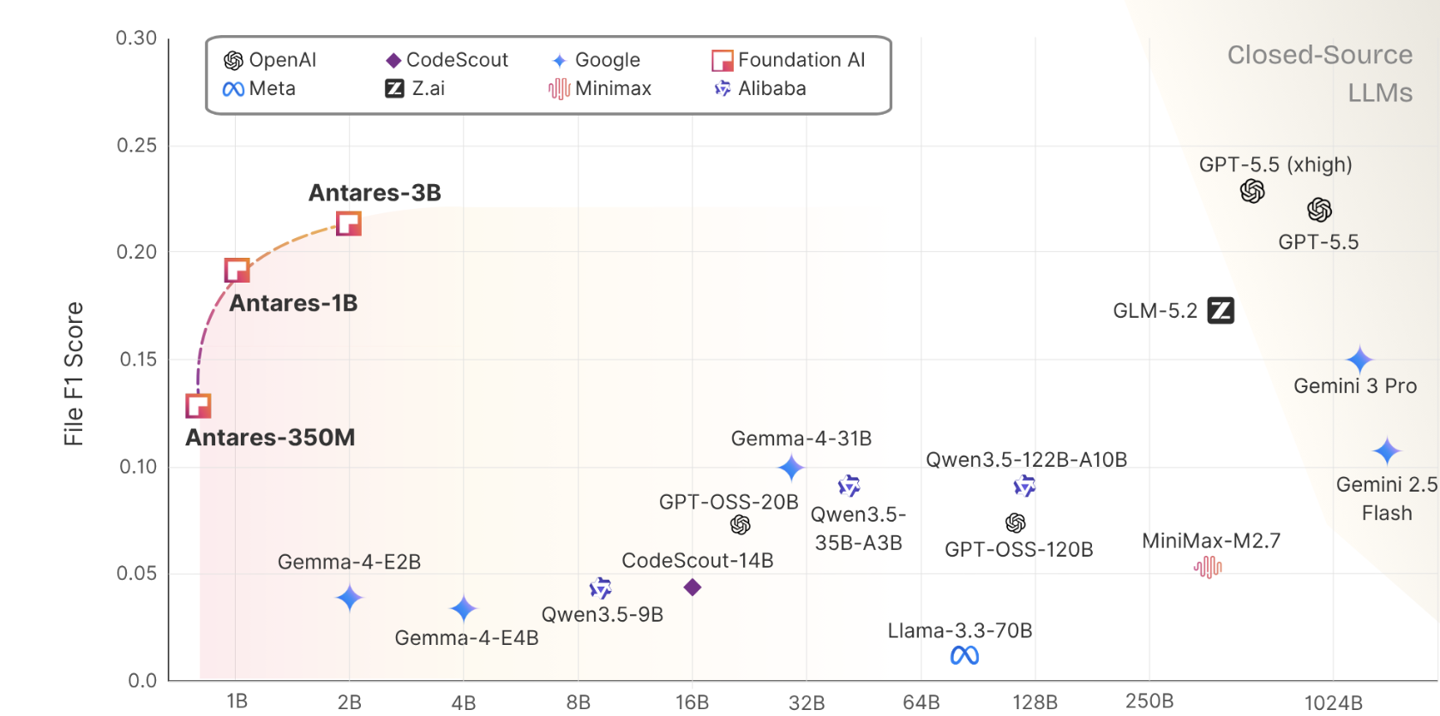1440x716 pixels.
Task: Click the Gemma-4-E2B star marker
Action: tap(349, 598)
